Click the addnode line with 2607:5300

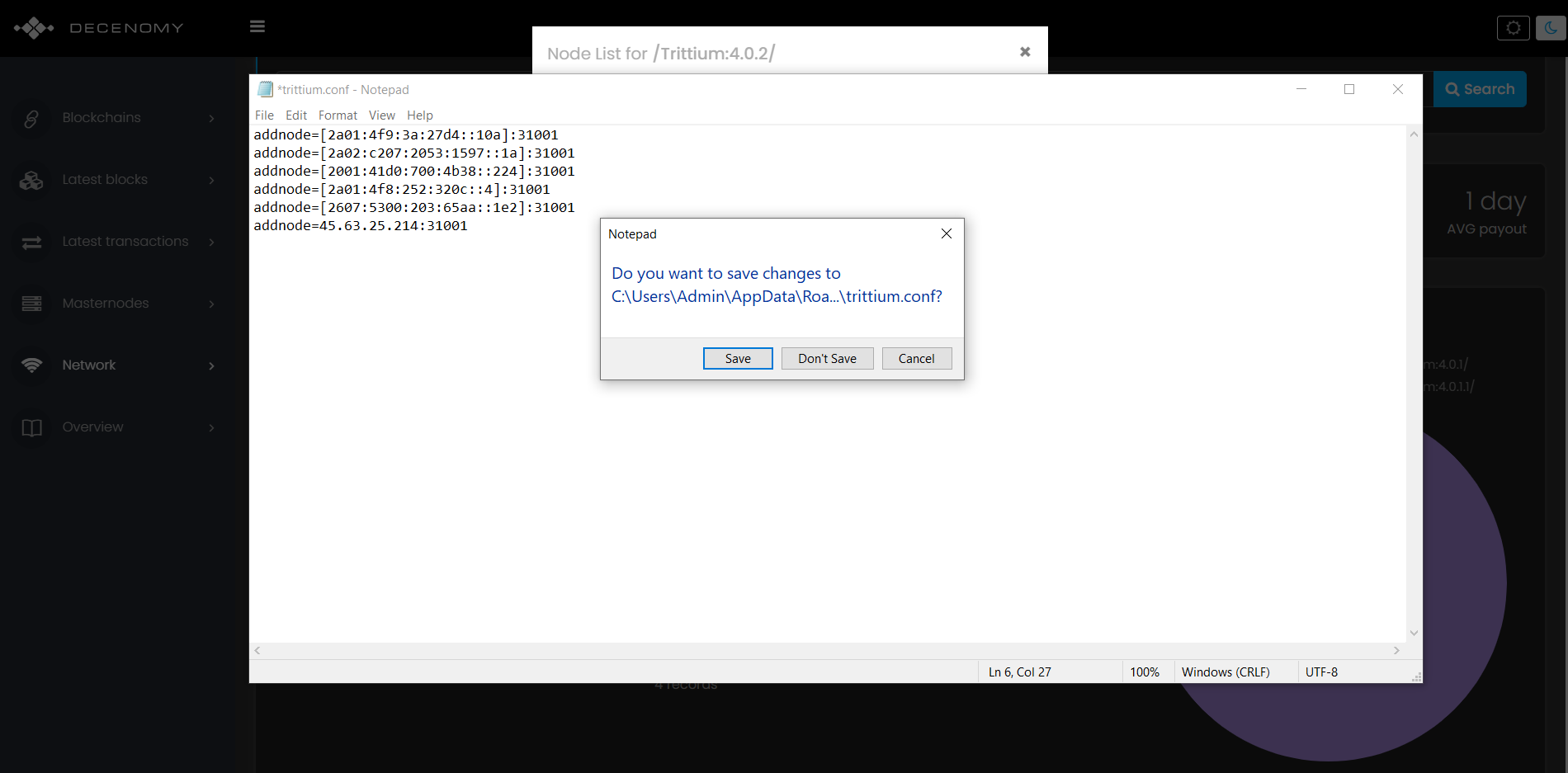pyautogui.click(x=414, y=207)
